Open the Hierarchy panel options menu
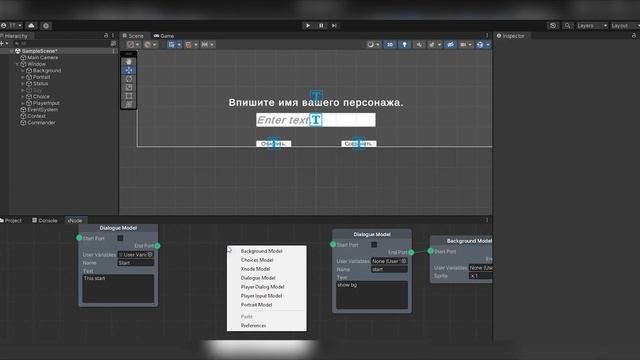 113,36
